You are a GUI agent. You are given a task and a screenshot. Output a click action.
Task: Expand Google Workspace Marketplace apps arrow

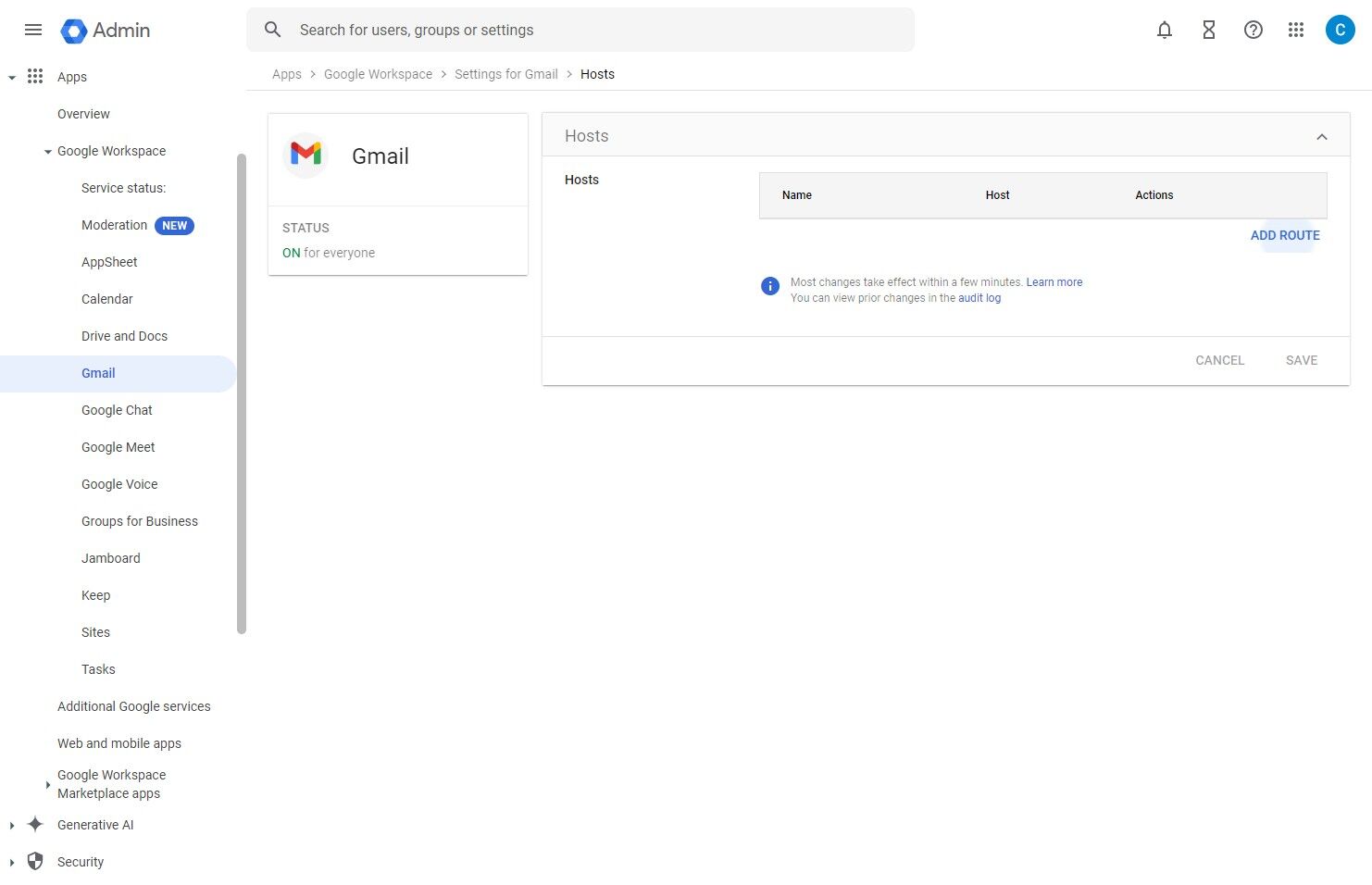click(48, 785)
